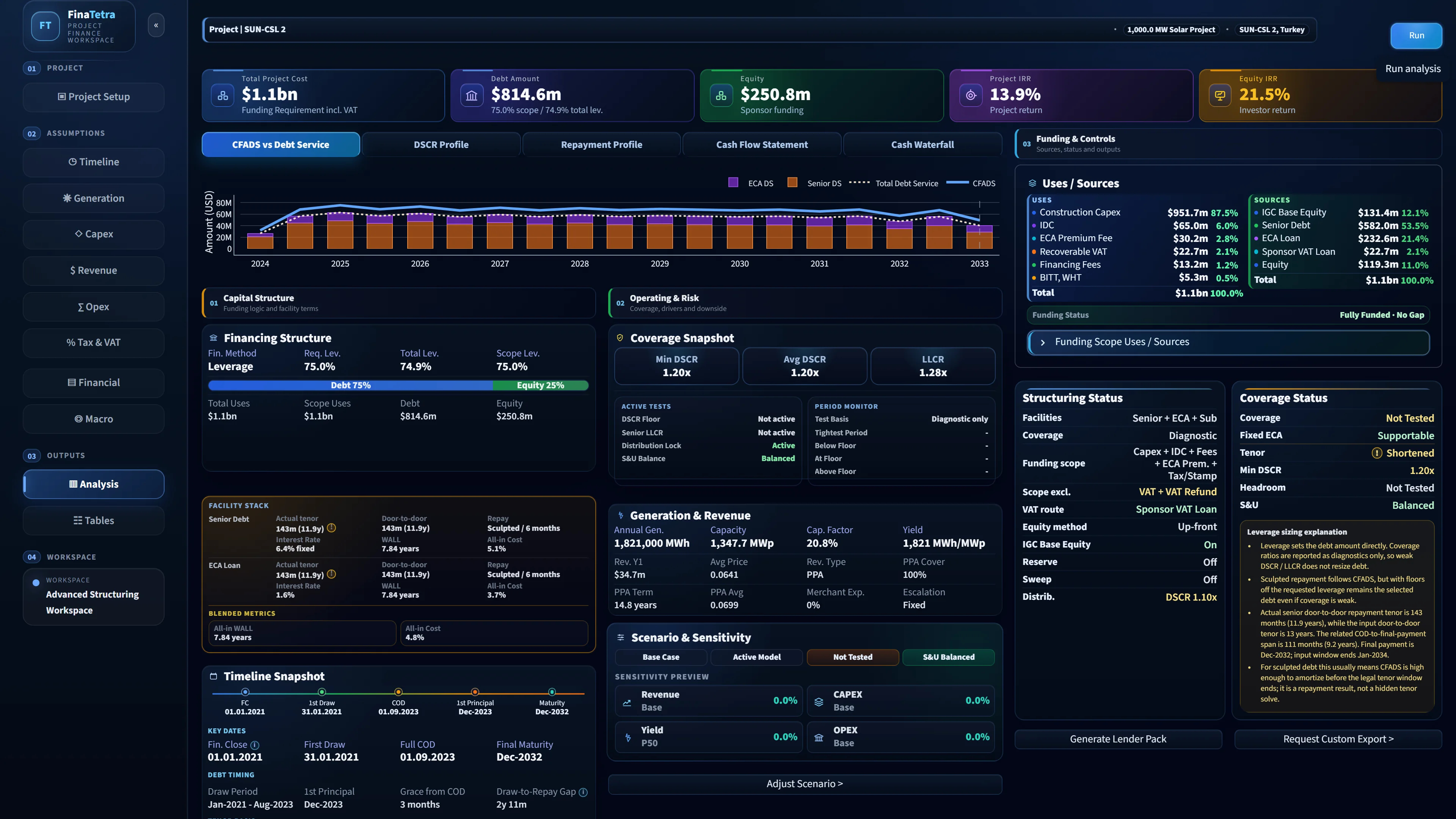Click Generate Lender Pack

[x=1118, y=739]
